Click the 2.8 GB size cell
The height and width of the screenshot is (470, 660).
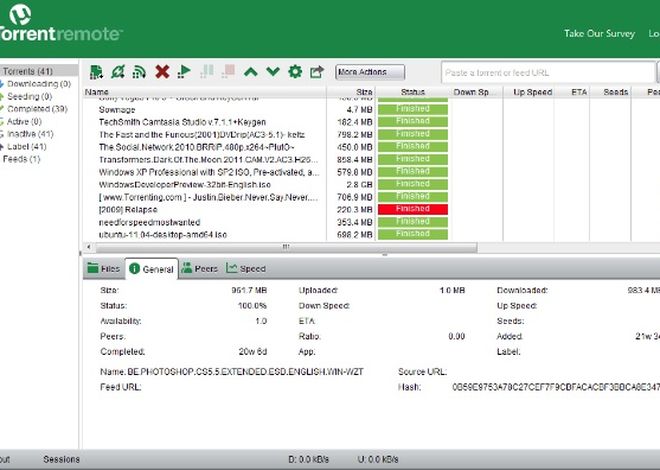361,185
